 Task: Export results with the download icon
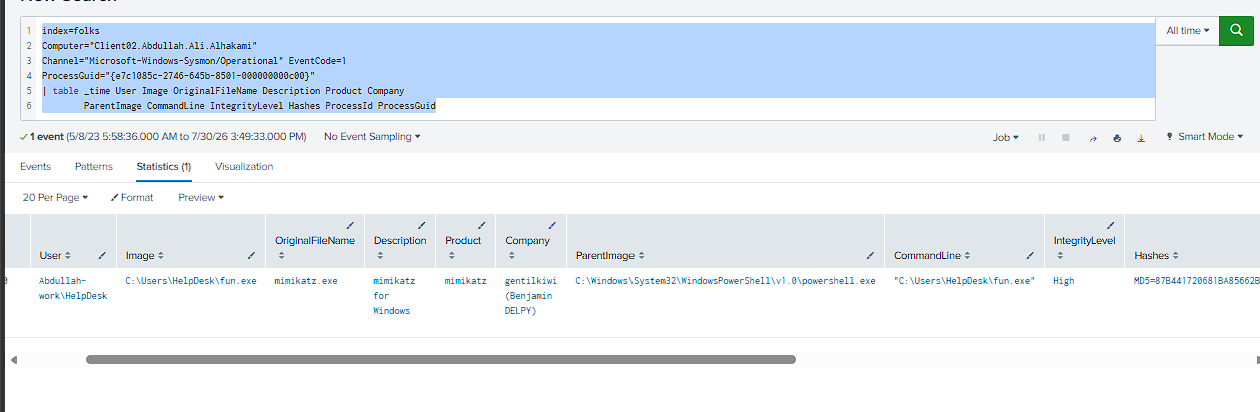tap(1141, 137)
